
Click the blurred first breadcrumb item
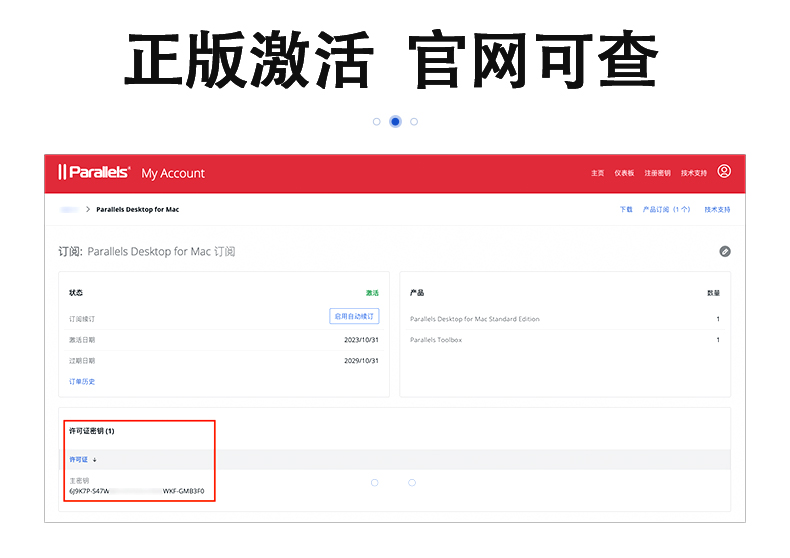click(x=70, y=209)
